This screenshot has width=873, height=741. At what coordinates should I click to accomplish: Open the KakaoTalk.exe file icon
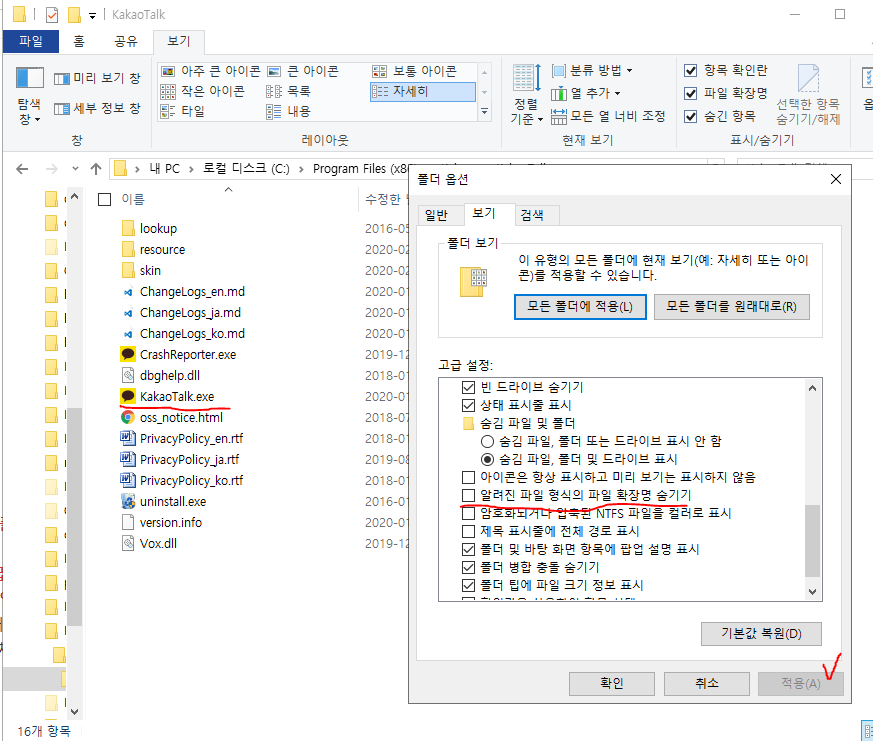128,396
